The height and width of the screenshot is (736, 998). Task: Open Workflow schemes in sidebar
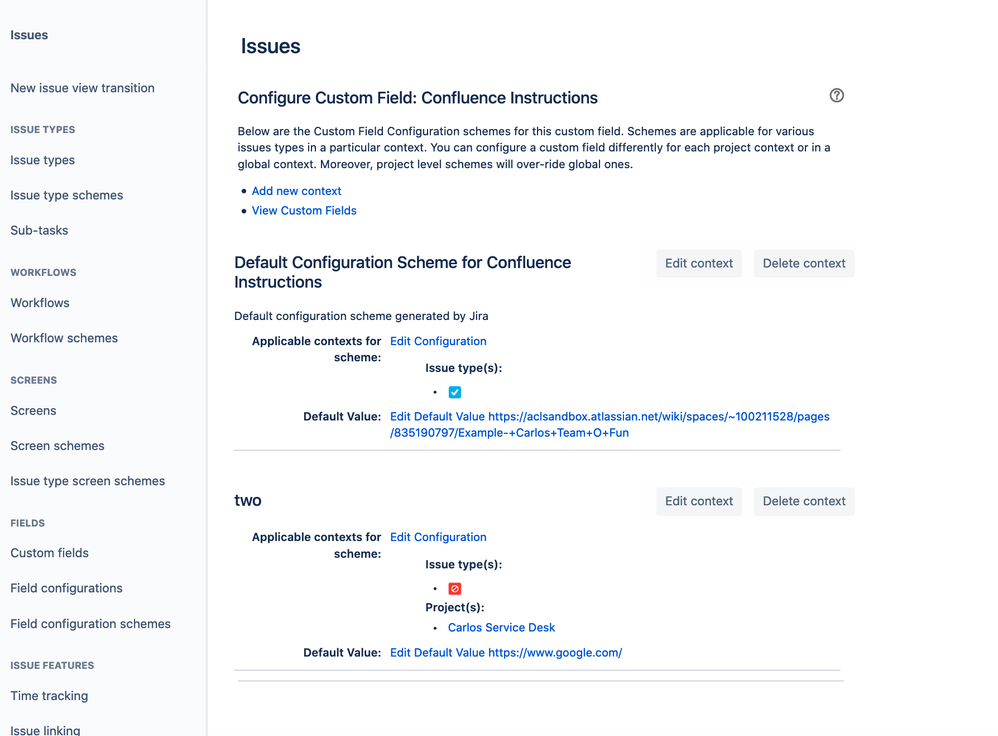pyautogui.click(x=64, y=338)
